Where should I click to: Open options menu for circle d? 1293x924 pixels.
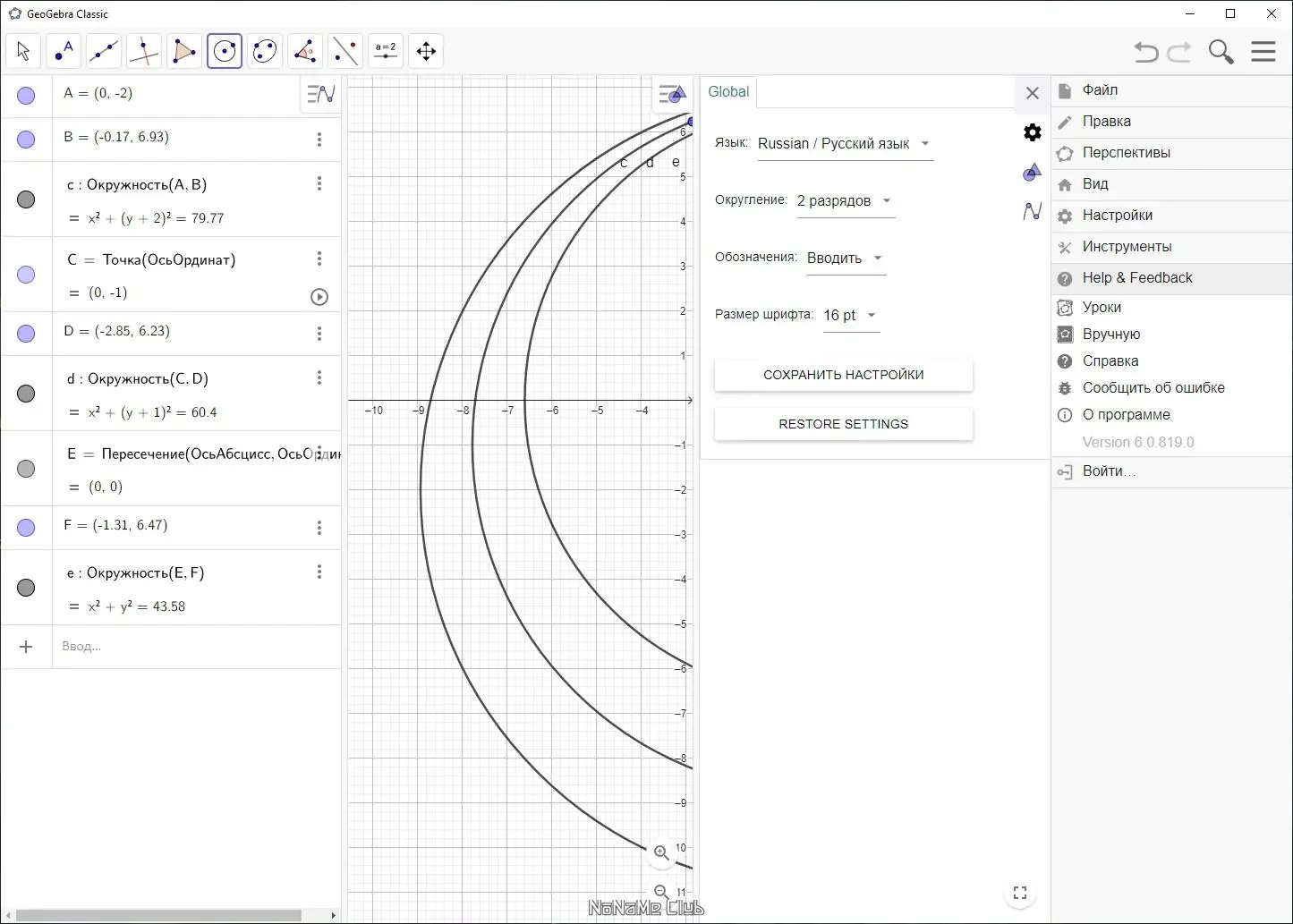319,377
